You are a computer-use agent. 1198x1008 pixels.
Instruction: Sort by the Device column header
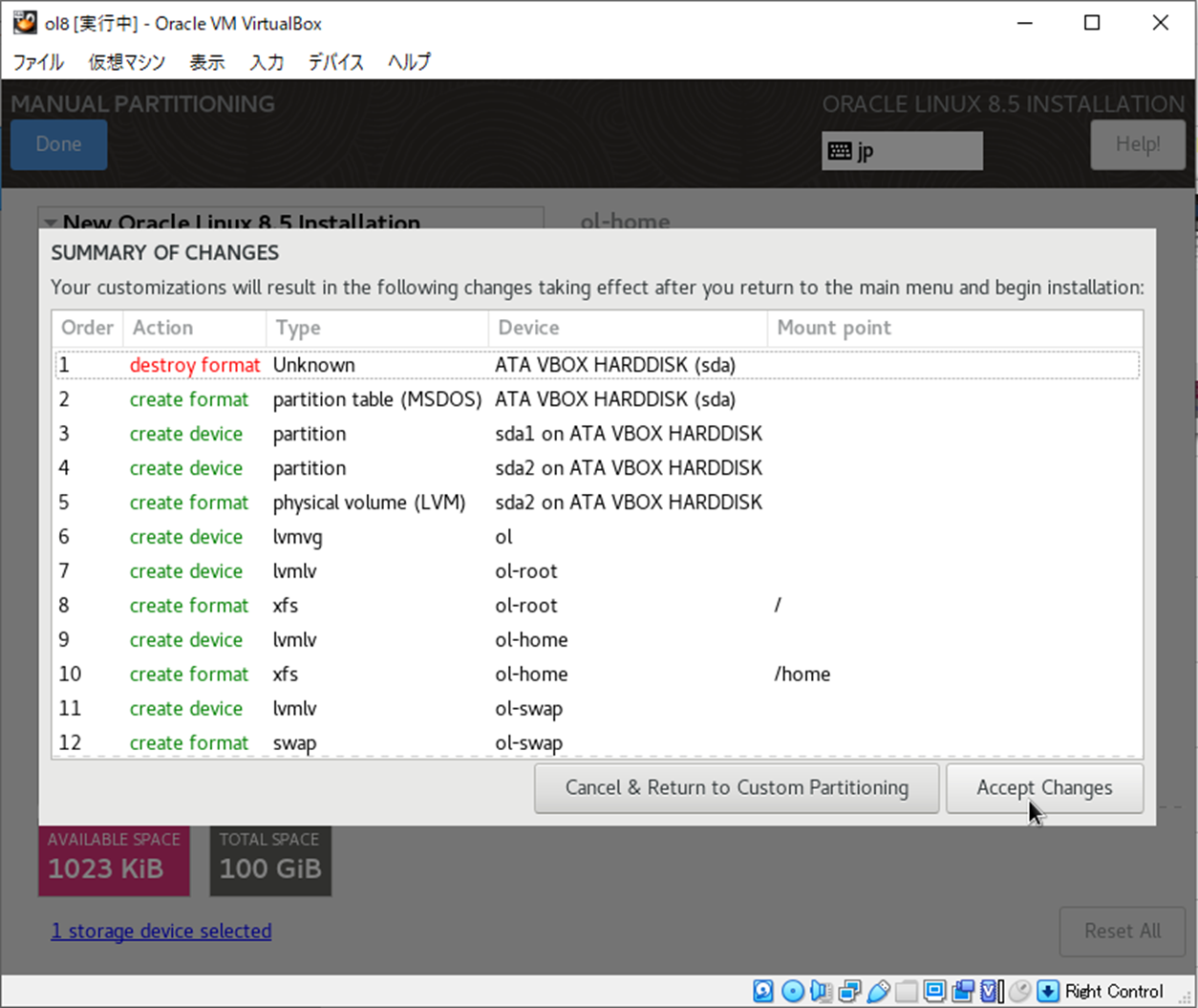tap(628, 328)
